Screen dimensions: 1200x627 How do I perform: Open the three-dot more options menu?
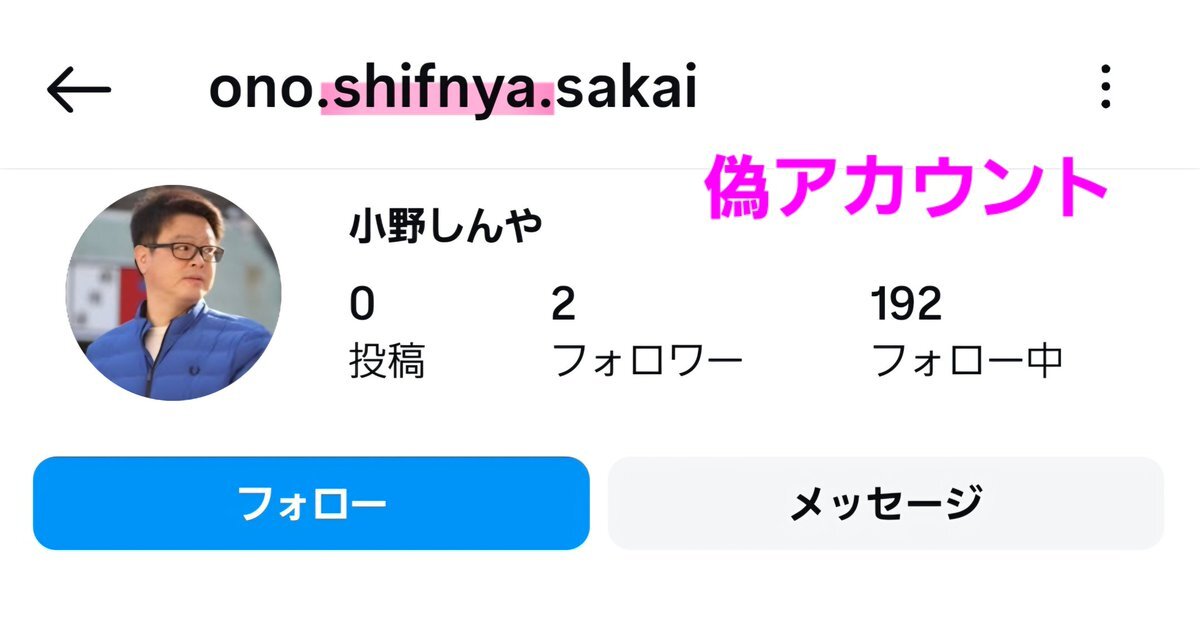click(x=1105, y=87)
